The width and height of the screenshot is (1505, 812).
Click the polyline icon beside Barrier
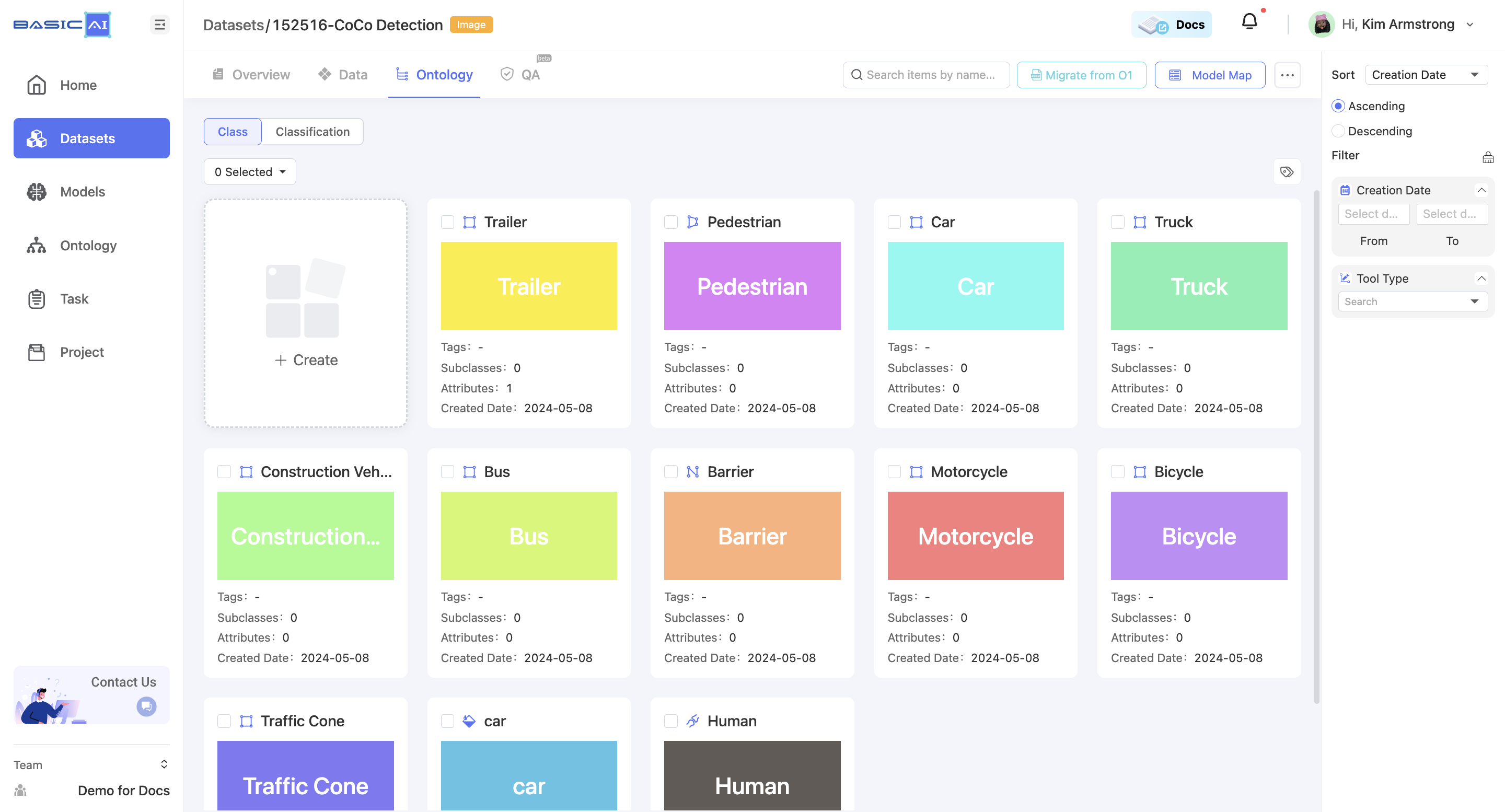(x=692, y=471)
